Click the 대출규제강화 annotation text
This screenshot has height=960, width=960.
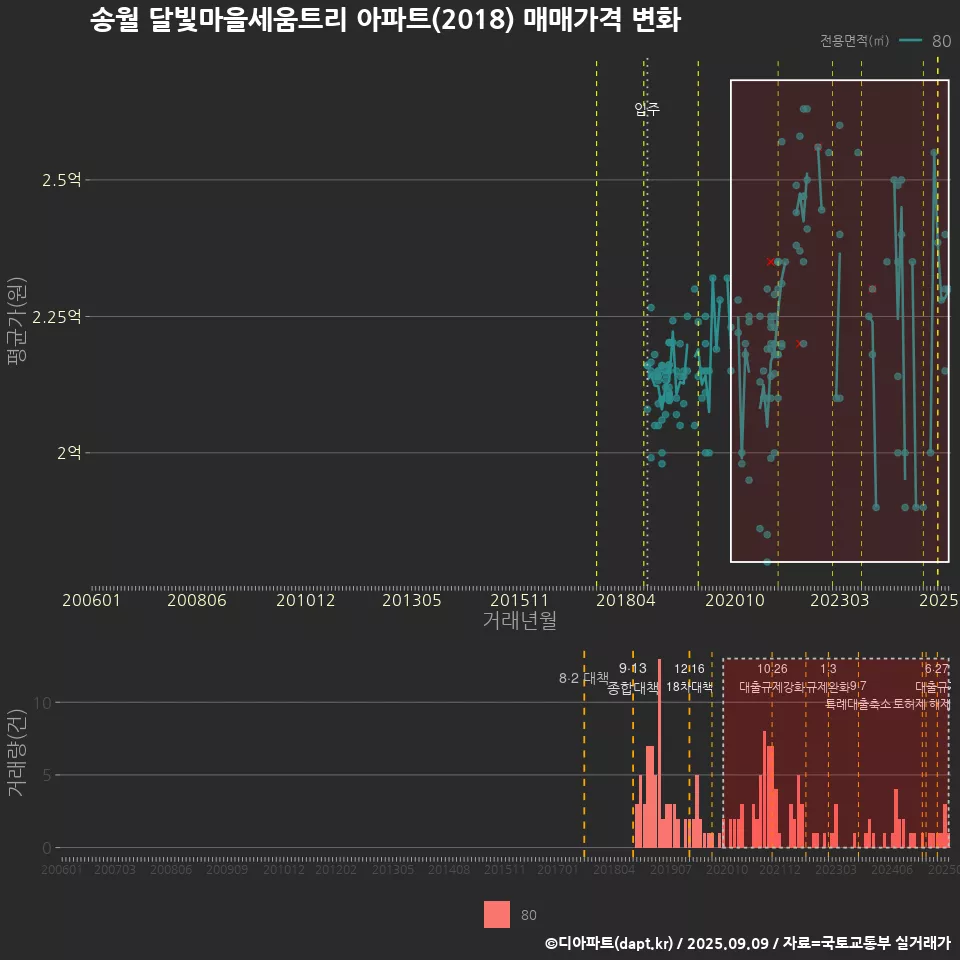[771, 687]
